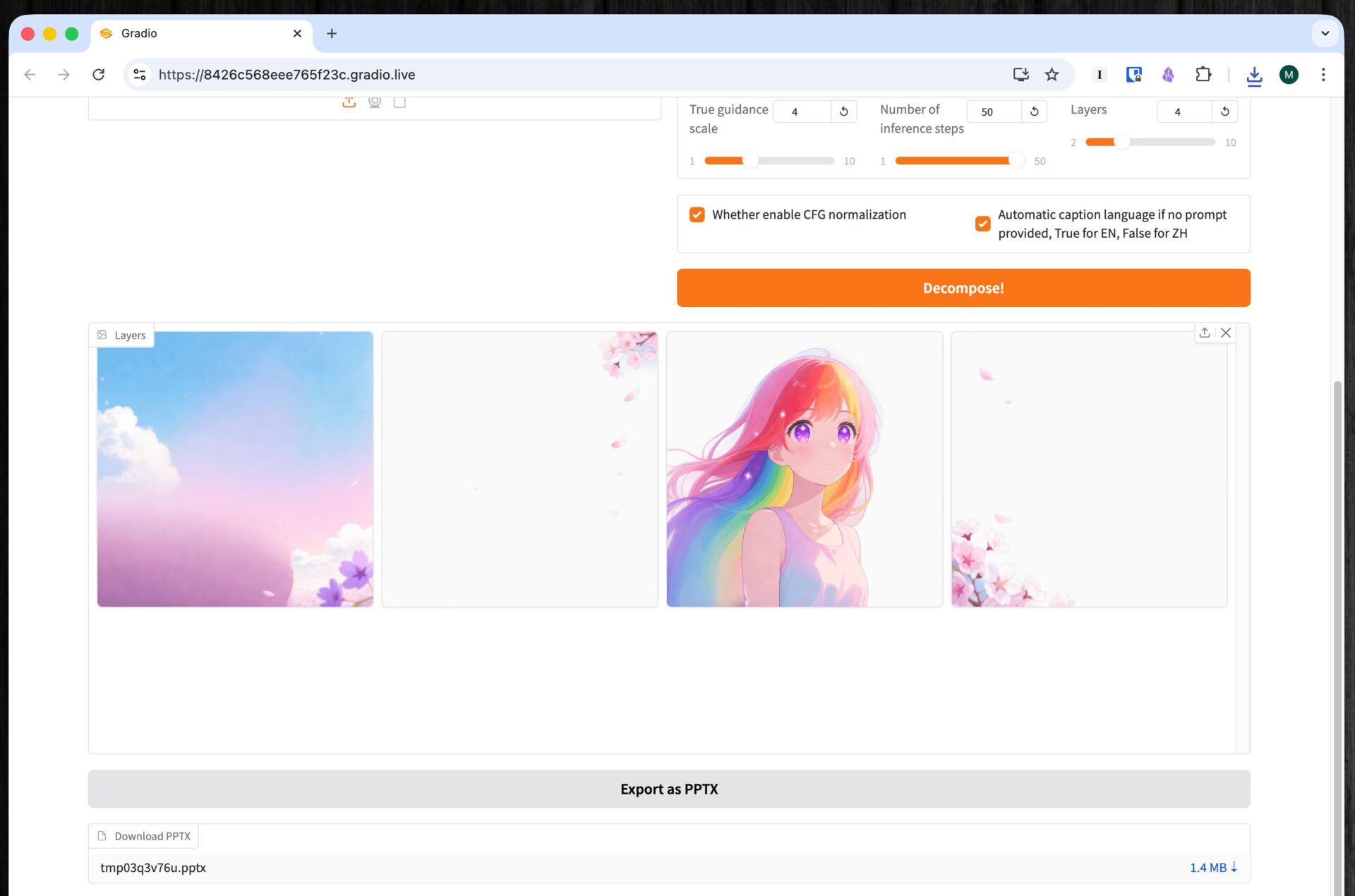This screenshot has width=1355, height=896.
Task: Open the rainbow-haired girl layer thumbnail
Action: pos(804,469)
